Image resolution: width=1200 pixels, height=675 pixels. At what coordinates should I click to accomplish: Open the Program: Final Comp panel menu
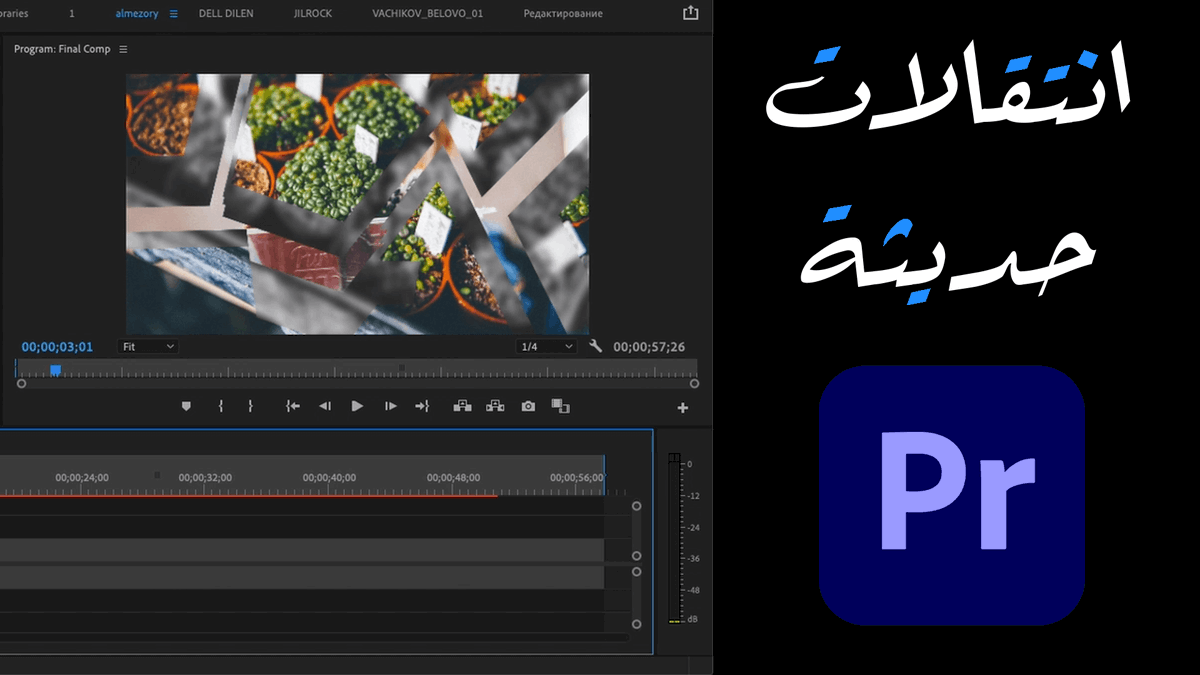click(123, 49)
